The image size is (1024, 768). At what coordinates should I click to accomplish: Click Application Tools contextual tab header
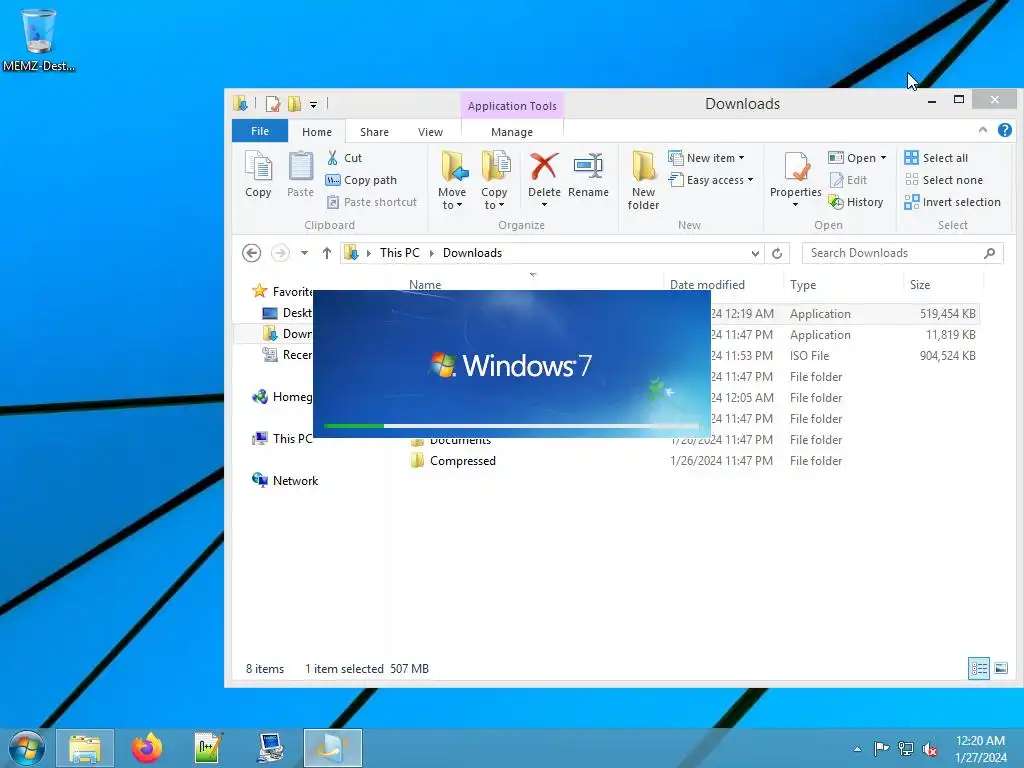[512, 106]
